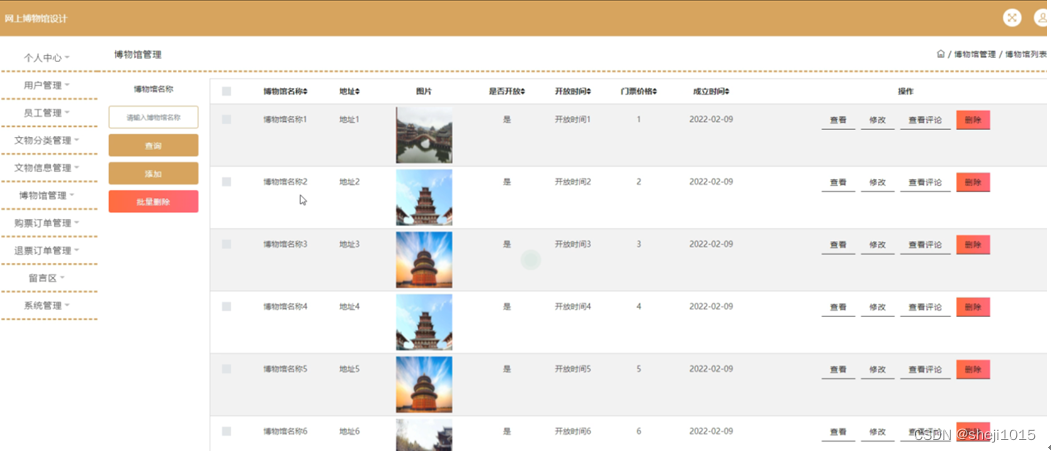Expand the 员工管理 sidebar menu
Viewport: 1051px width, 452px height.
[47, 113]
